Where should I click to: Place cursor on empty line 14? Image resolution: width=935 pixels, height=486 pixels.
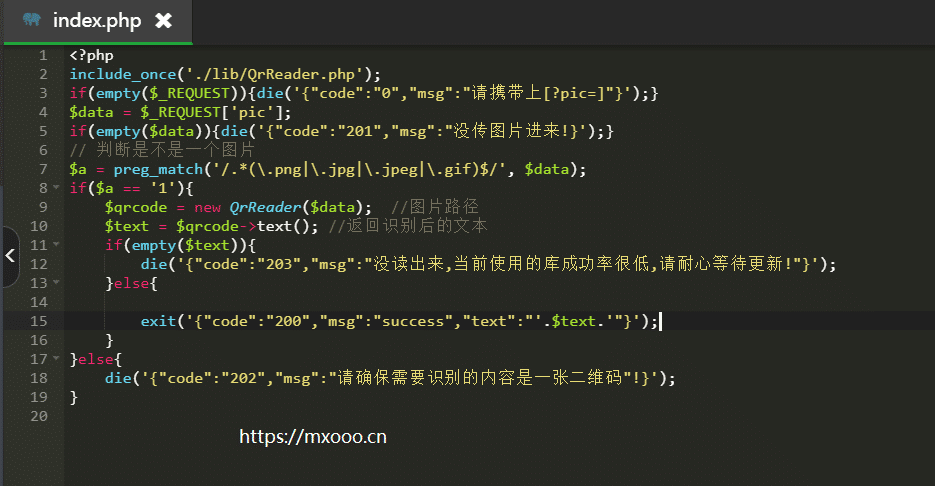pyautogui.click(x=300, y=302)
